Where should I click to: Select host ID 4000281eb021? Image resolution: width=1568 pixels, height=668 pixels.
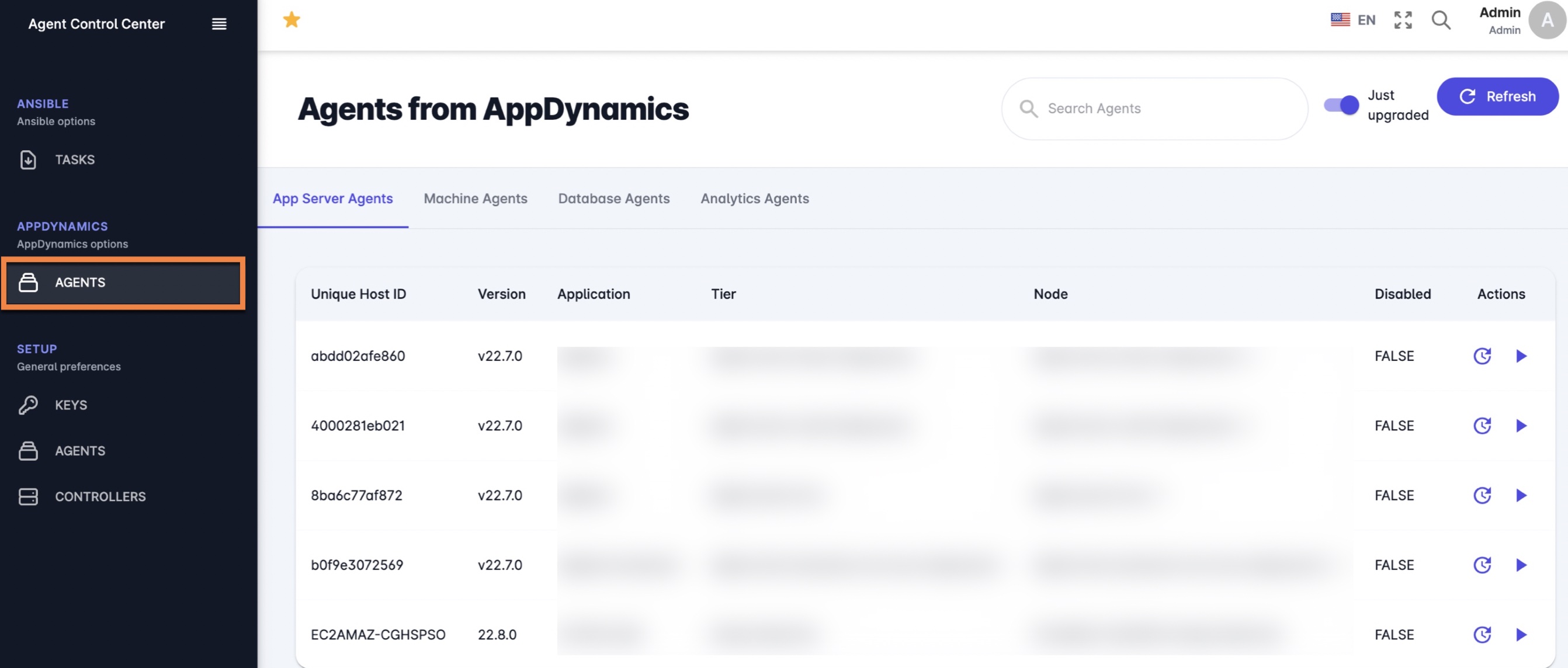(x=358, y=425)
